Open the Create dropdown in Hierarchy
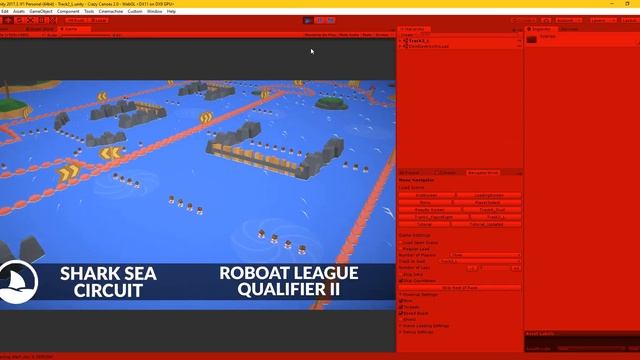This screenshot has width=640, height=360. point(408,35)
